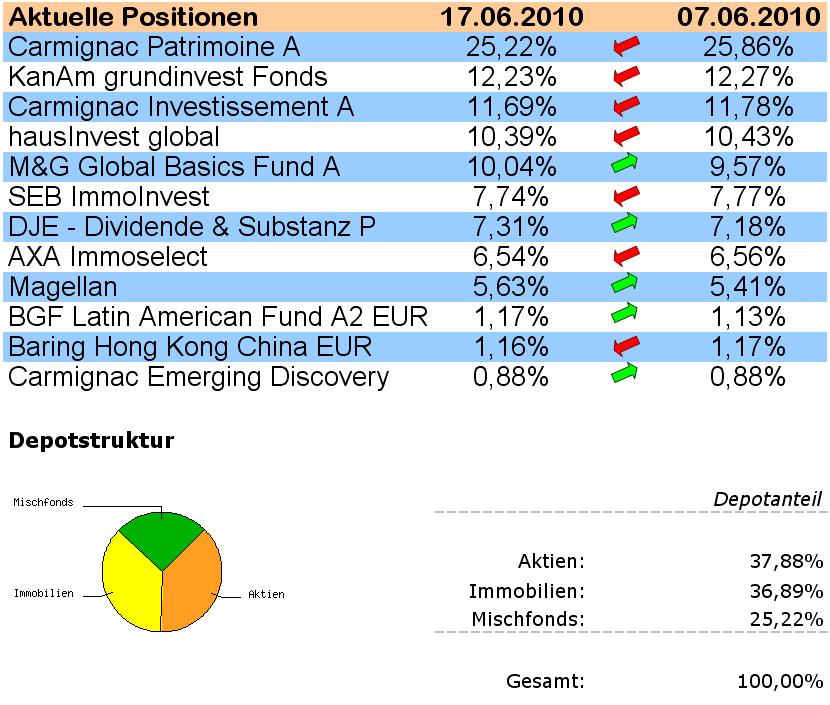The image size is (830, 705).
Task: Click the yellow Immobilien pie slice
Action: pos(130,585)
